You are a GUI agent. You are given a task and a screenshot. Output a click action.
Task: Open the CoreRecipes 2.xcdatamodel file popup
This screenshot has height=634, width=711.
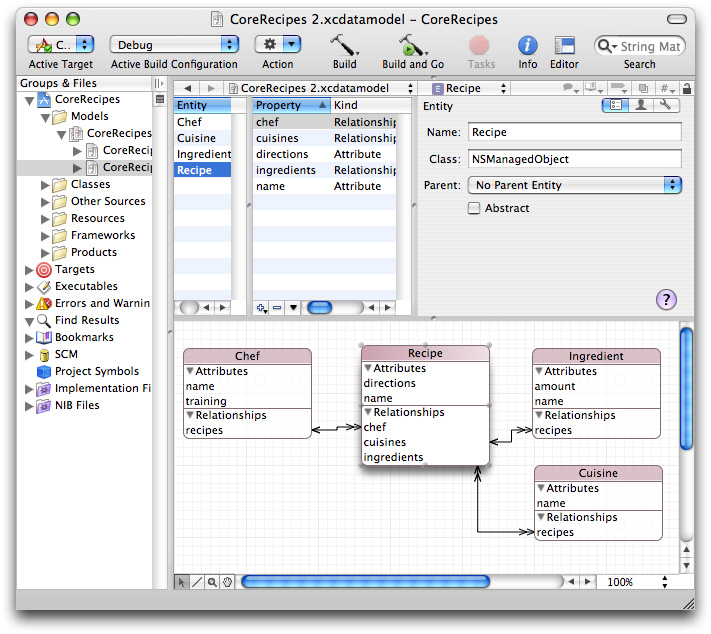[321, 88]
